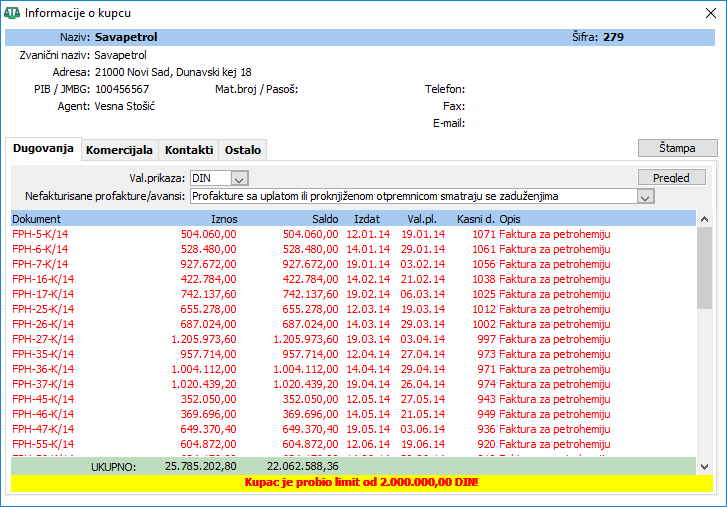Click the Val.pl. column header

[x=422, y=219]
